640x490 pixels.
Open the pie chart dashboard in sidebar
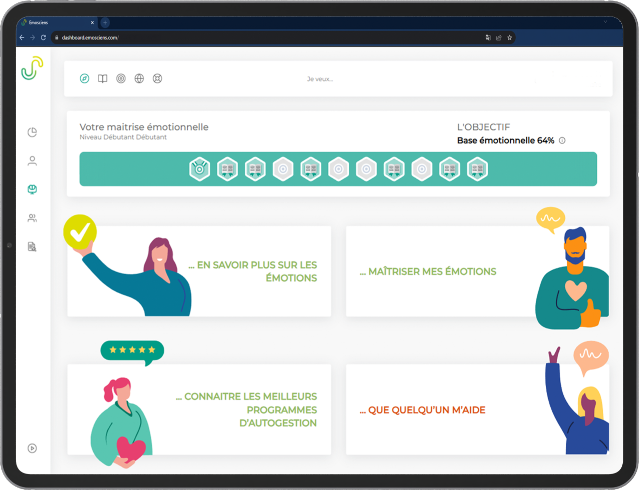pyautogui.click(x=32, y=132)
